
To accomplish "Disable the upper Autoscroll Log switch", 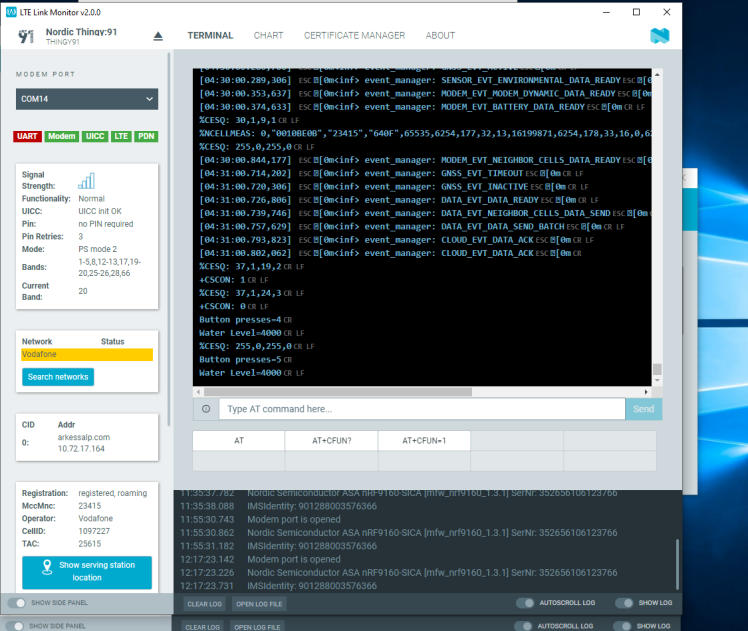I will (x=526, y=603).
